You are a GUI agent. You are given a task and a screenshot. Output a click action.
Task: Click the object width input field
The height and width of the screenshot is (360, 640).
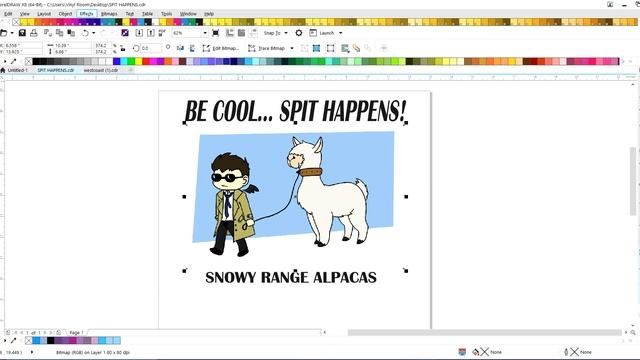[73, 45]
